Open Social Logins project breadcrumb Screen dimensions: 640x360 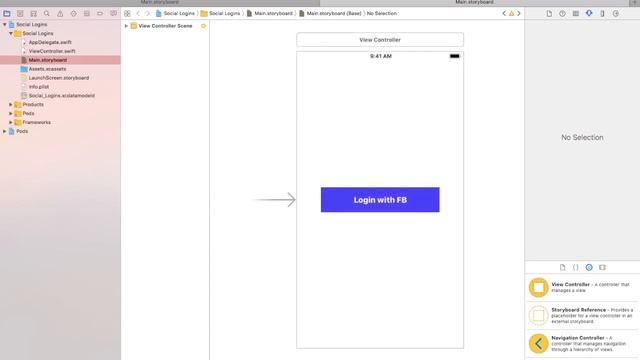coord(175,13)
